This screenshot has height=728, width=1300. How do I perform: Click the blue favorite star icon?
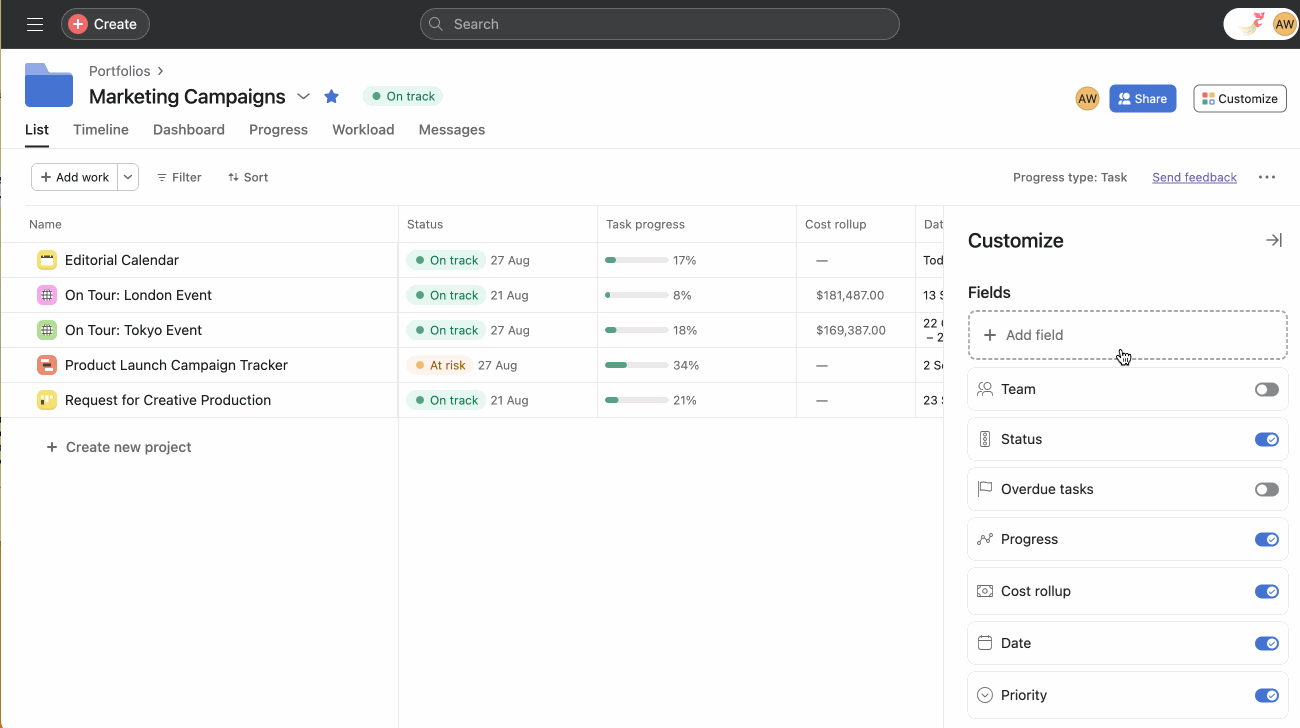click(x=332, y=97)
